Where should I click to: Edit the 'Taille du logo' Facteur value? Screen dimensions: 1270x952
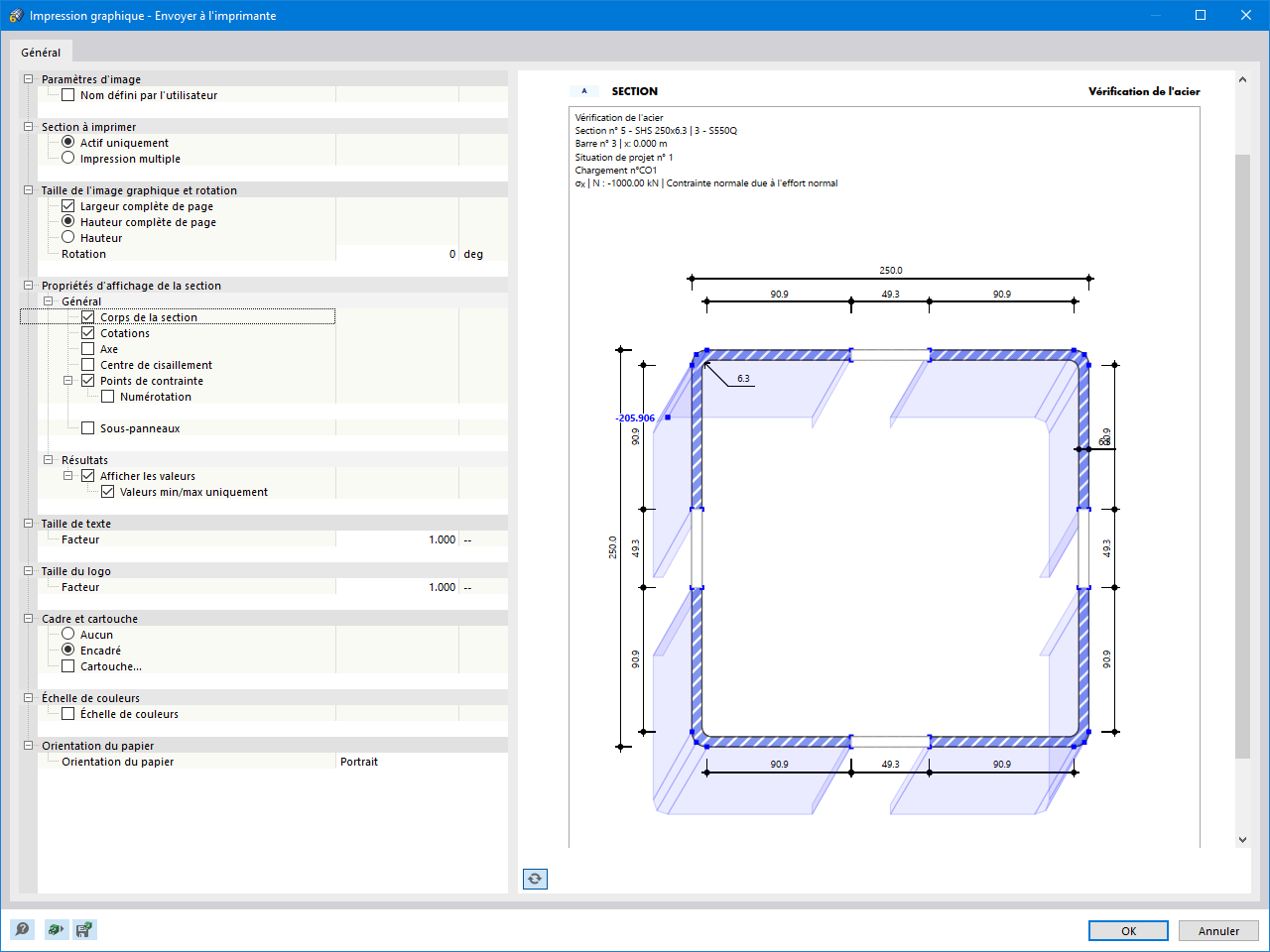397,587
